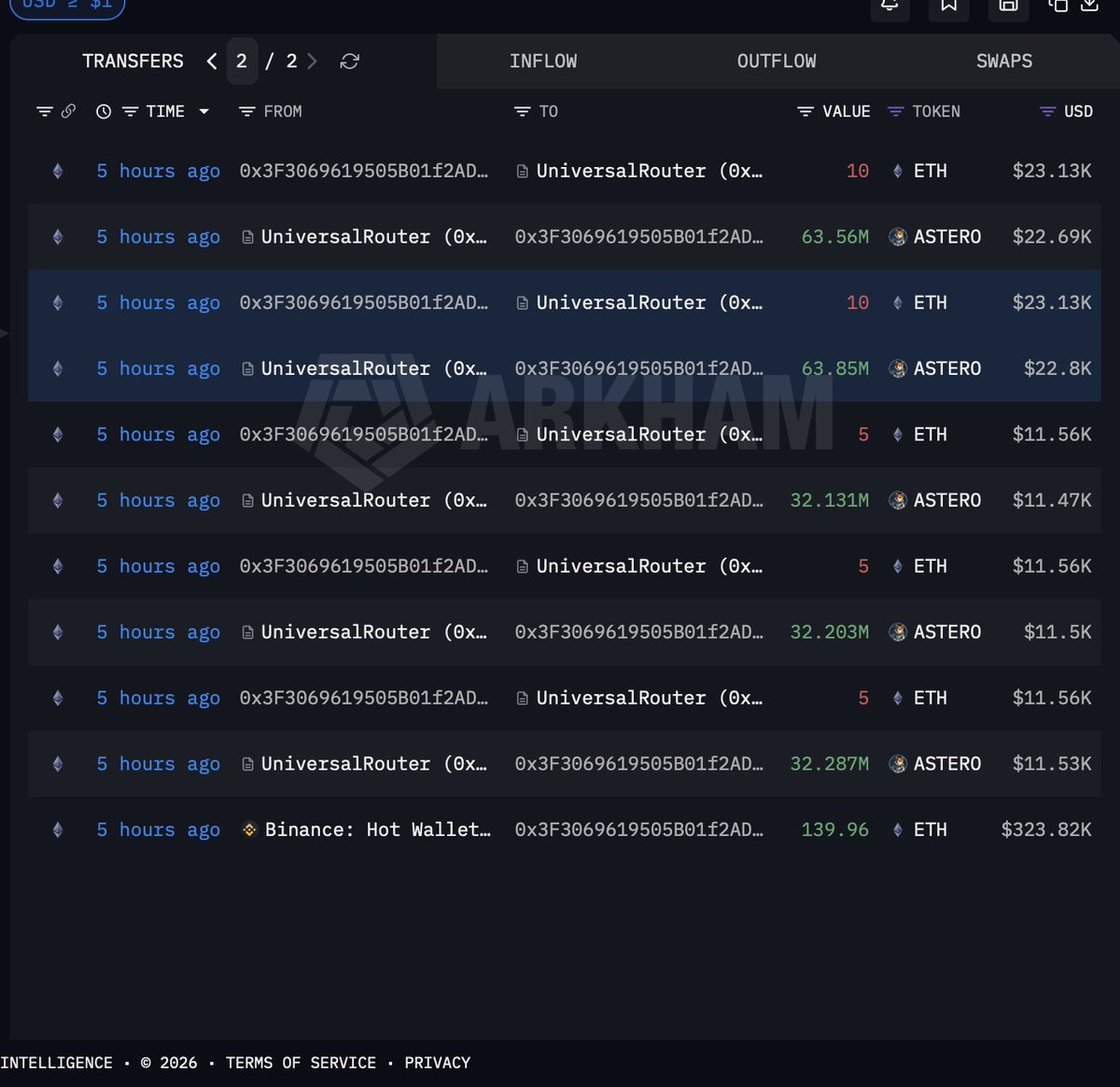Open TERMS OF SERVICE footer link
The width and height of the screenshot is (1120, 1087).
pyautogui.click(x=301, y=1063)
